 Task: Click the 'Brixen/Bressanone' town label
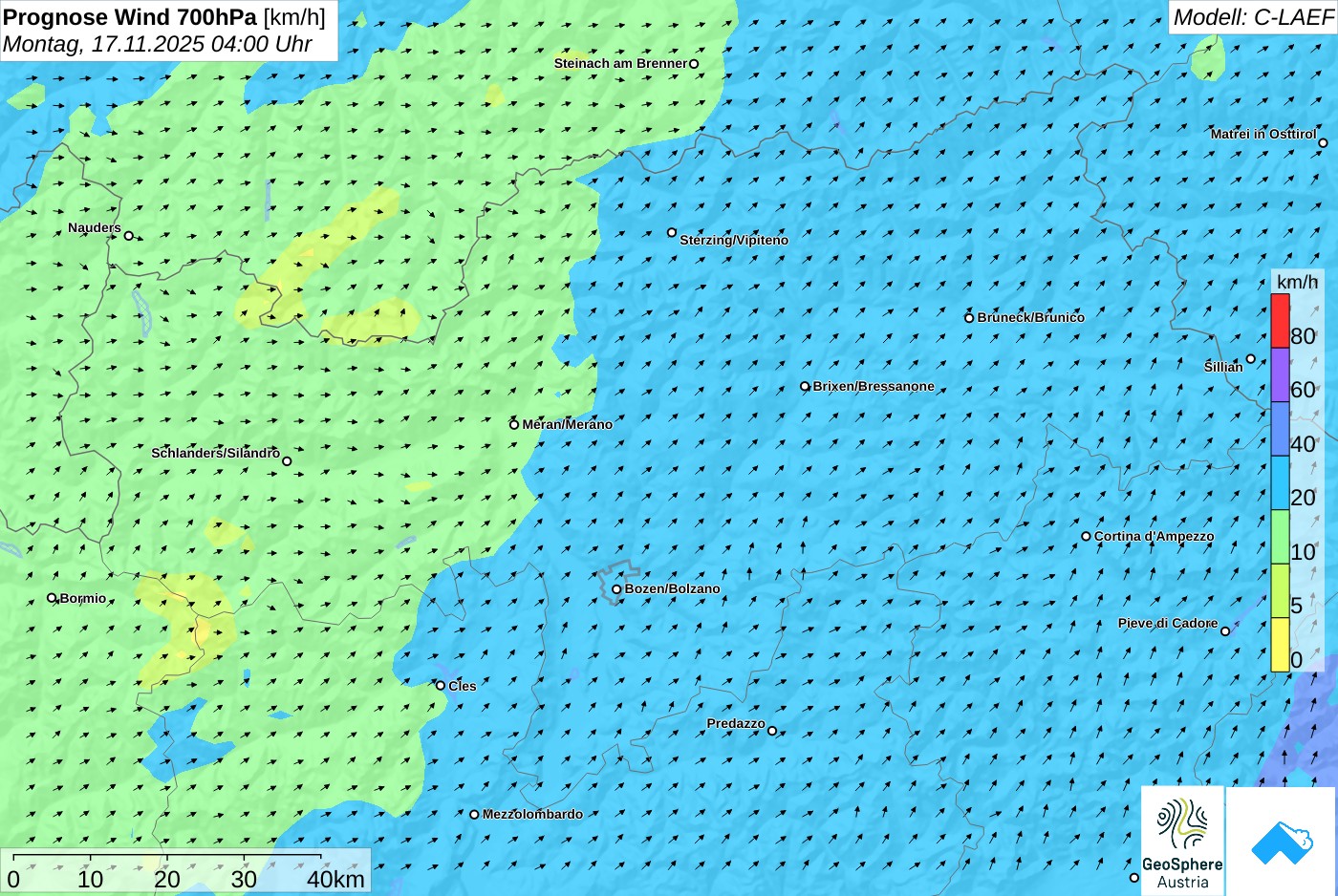pyautogui.click(x=874, y=387)
